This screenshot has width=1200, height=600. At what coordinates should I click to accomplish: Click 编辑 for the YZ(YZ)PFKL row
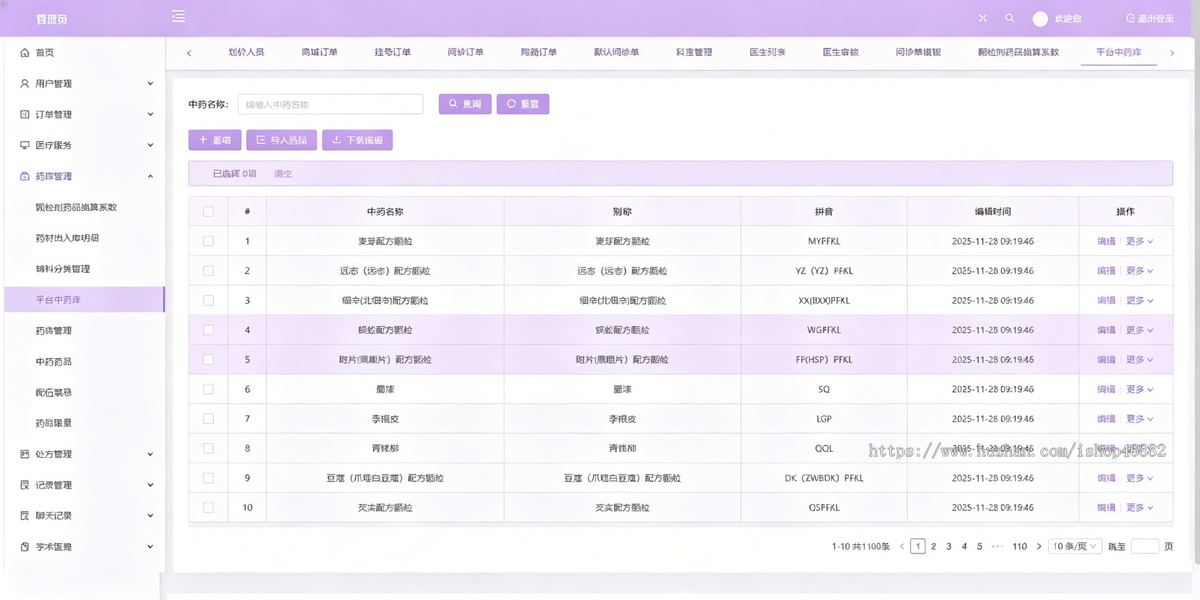click(1106, 271)
